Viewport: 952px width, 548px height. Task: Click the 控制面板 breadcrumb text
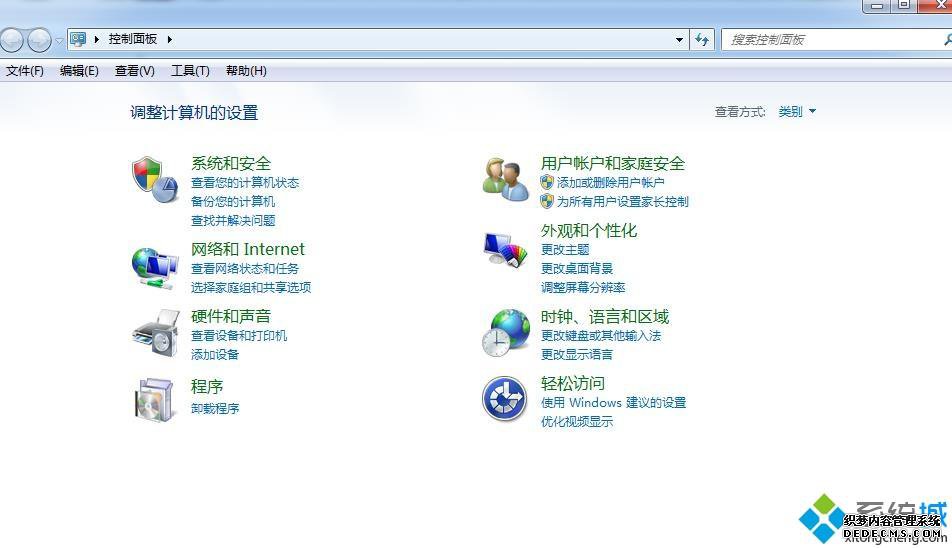click(132, 39)
